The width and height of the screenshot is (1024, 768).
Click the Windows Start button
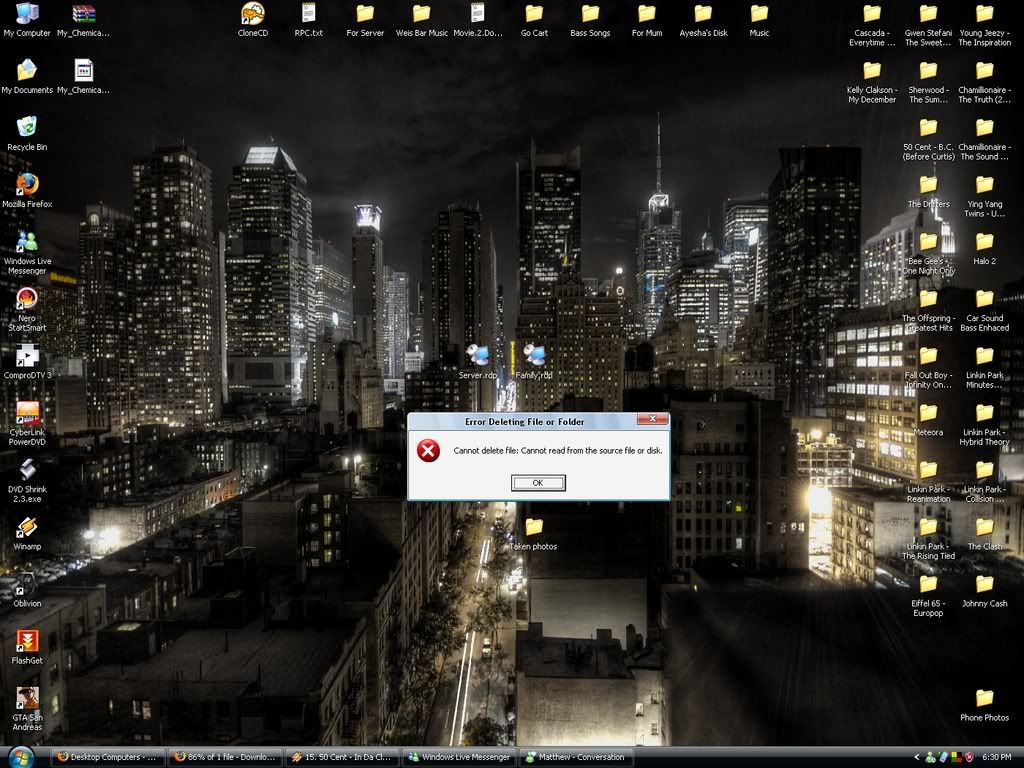click(x=22, y=757)
